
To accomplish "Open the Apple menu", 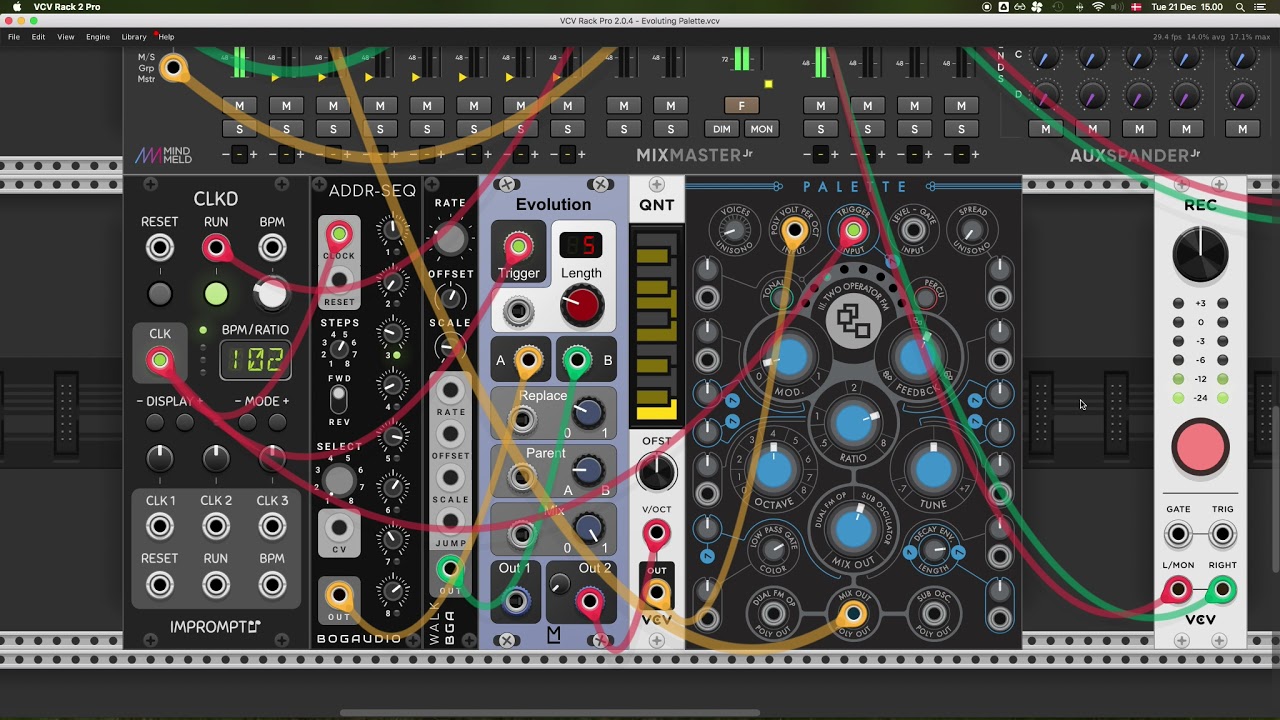I will [x=16, y=7].
